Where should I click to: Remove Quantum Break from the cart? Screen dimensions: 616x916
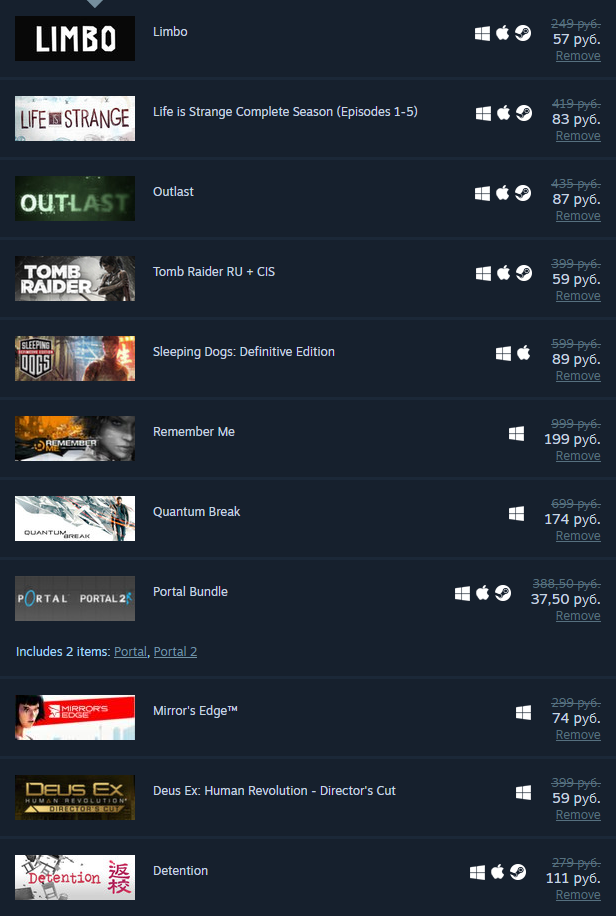coord(578,536)
